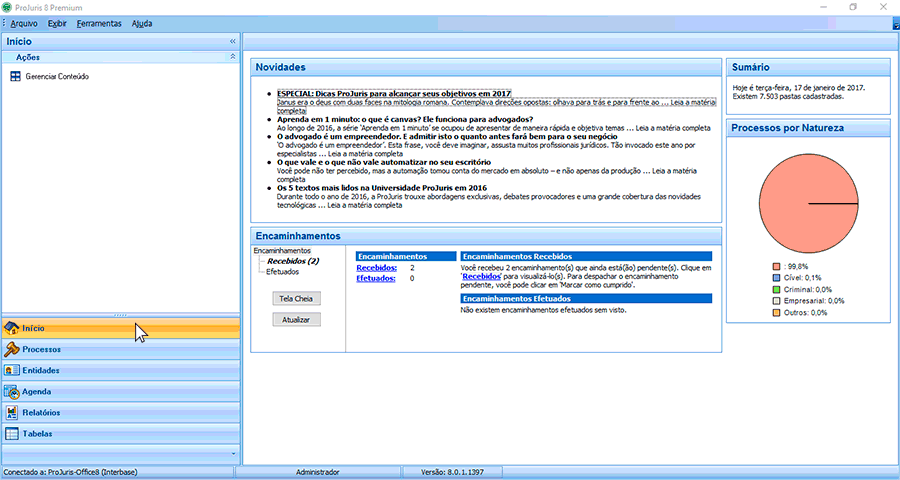Collapse the Ações section
Viewport: 900px width, 480px height.
tap(232, 57)
